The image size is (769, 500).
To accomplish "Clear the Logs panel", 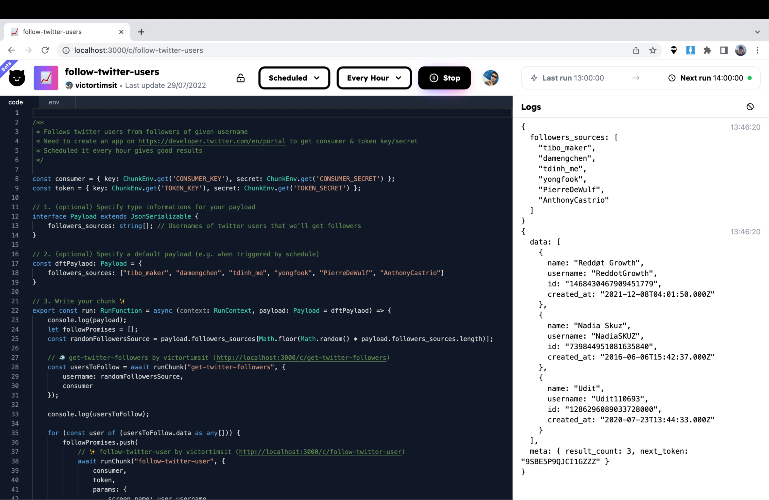I will [x=750, y=106].
